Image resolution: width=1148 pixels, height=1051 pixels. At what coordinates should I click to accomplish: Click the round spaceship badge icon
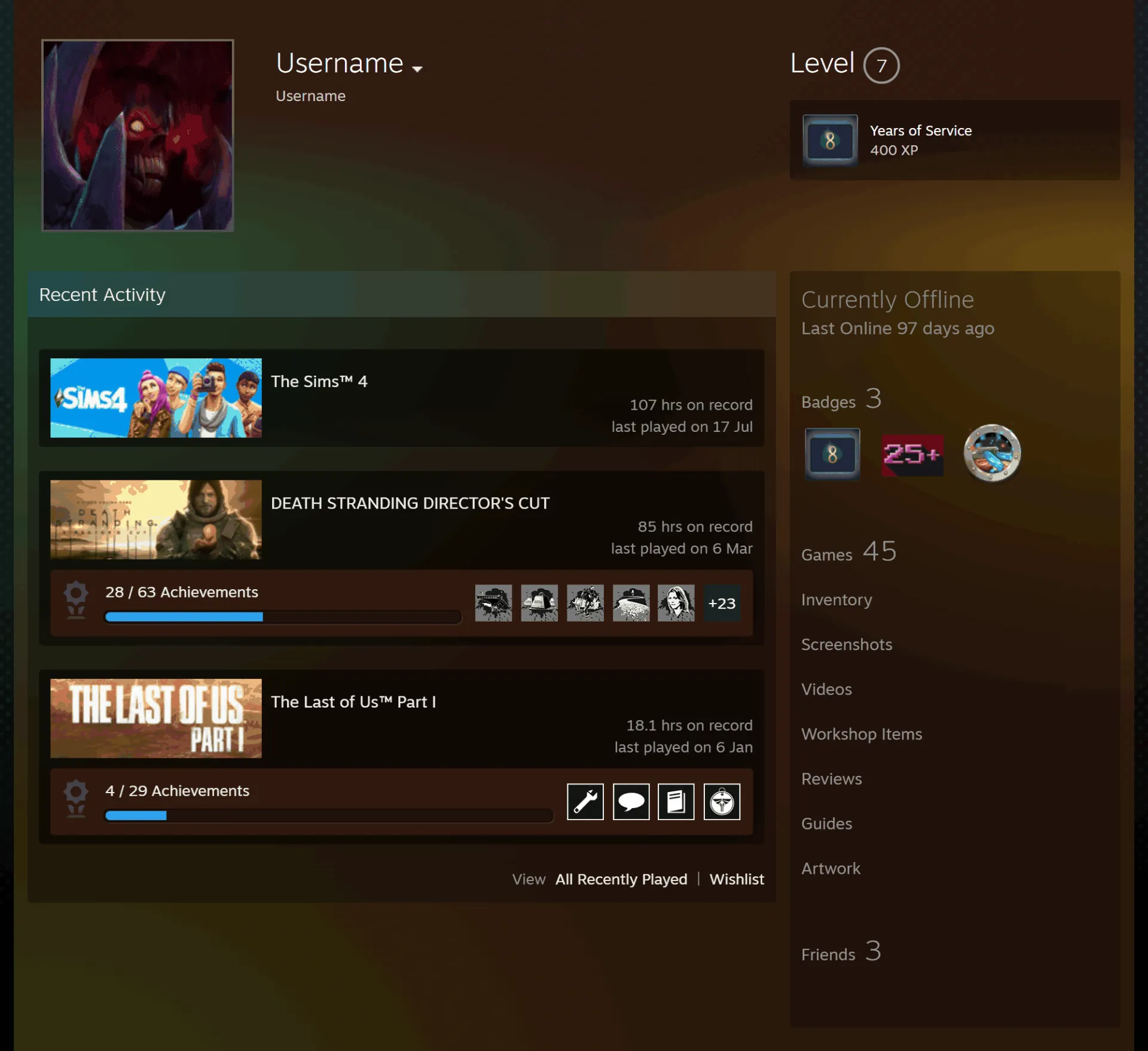pyautogui.click(x=992, y=453)
